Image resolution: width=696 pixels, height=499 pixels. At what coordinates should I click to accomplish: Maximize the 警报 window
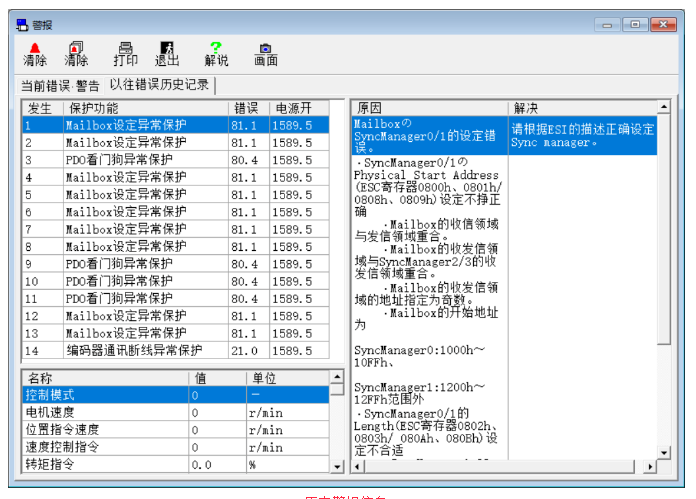point(635,24)
